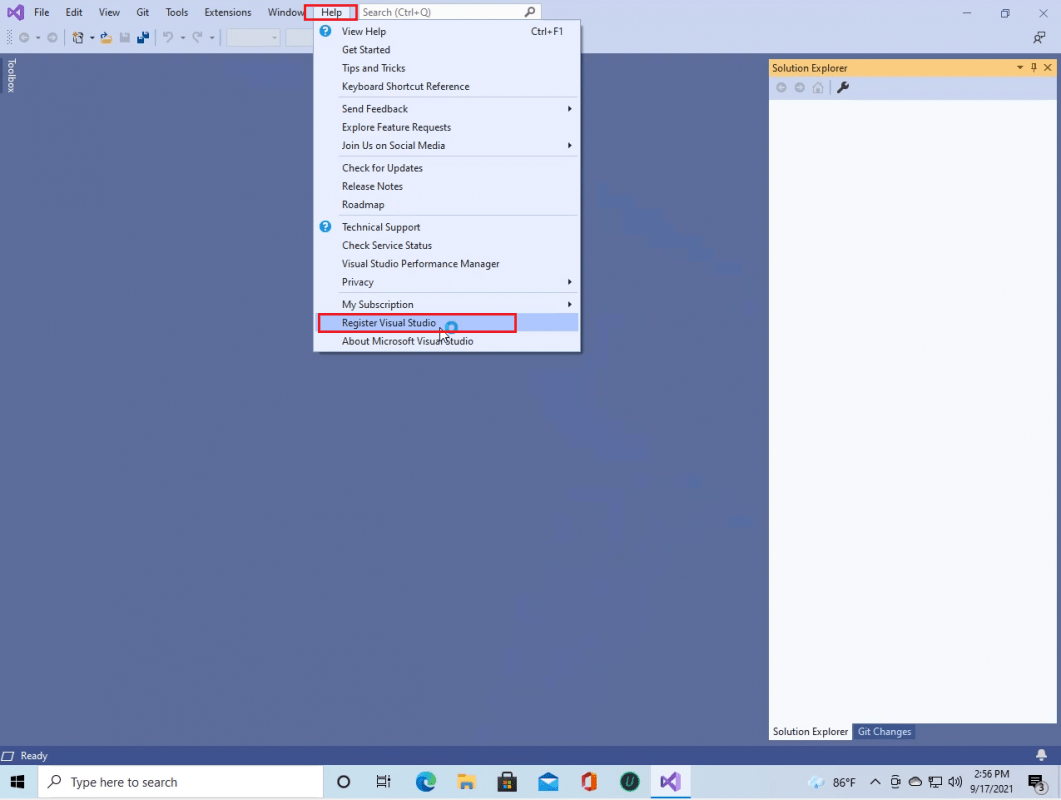Open File Explorer from the taskbar
The height and width of the screenshot is (800, 1061).
click(466, 782)
